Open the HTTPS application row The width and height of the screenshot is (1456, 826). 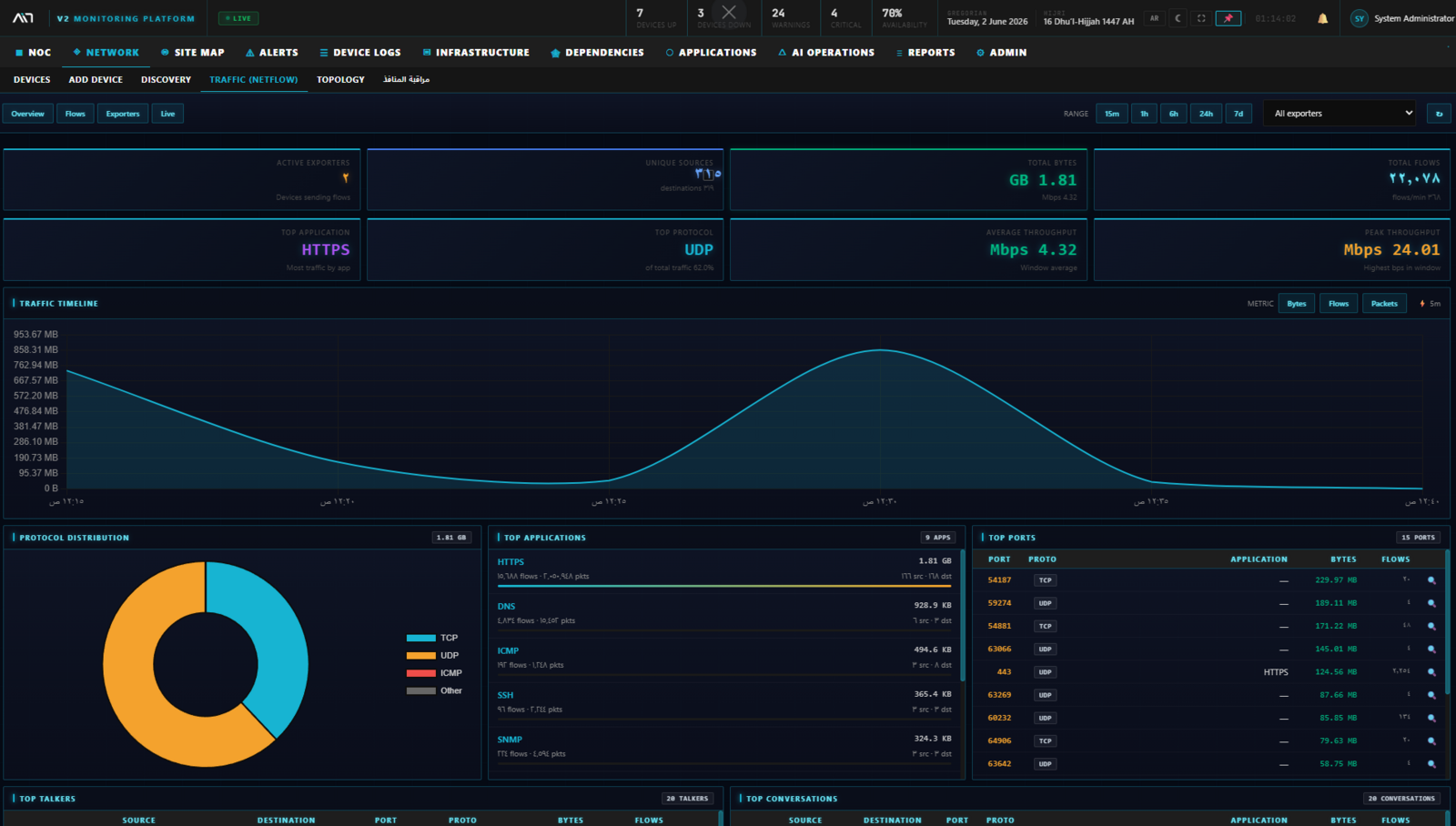(724, 569)
